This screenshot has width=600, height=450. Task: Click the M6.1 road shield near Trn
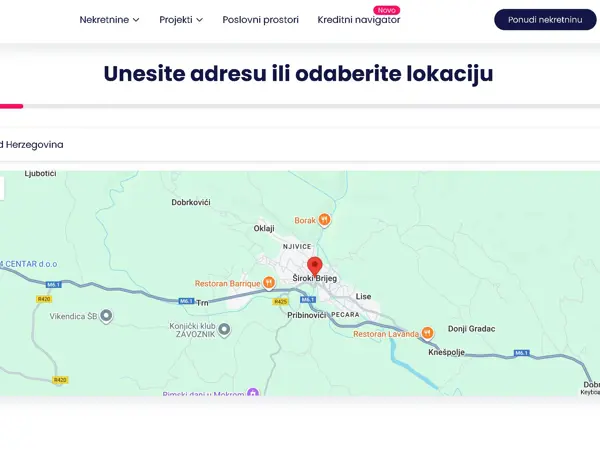coord(186,301)
